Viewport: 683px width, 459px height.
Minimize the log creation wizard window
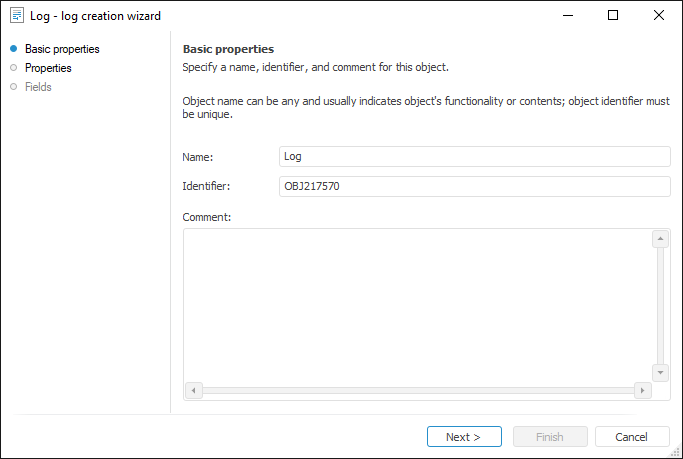(567, 16)
